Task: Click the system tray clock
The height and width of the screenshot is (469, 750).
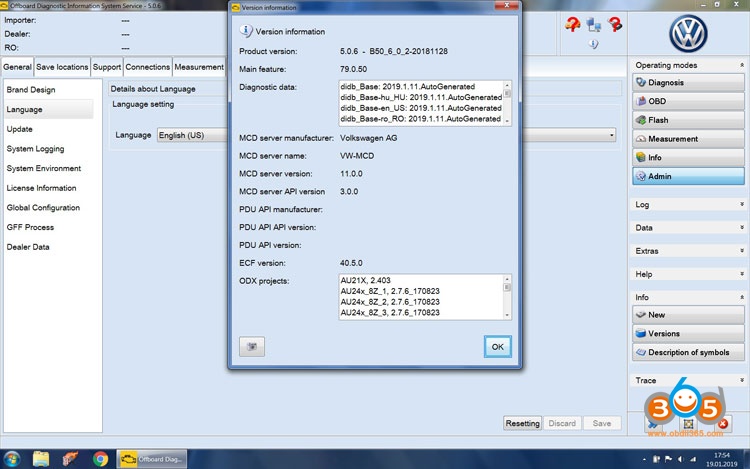Action: (722, 459)
